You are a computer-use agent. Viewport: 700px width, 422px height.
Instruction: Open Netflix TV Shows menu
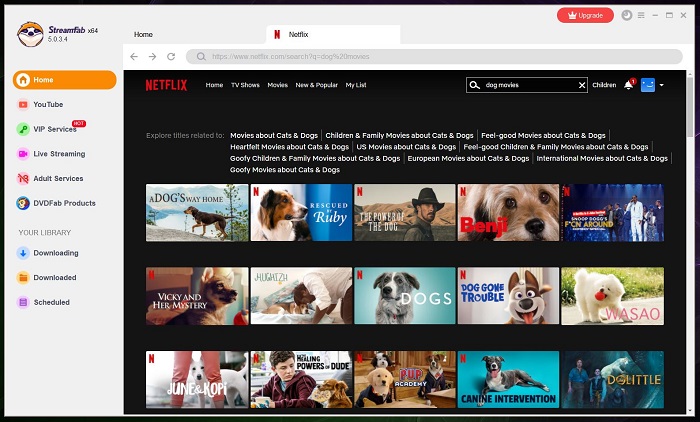tap(245, 85)
